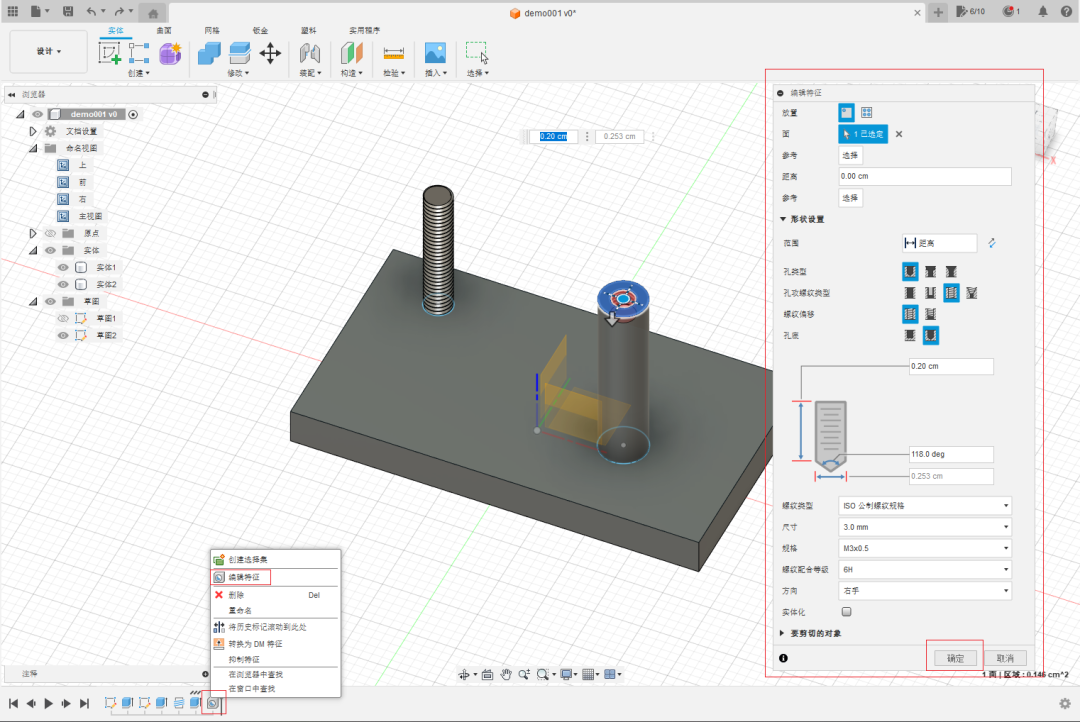Open the display settings monitor icon
The height and width of the screenshot is (722, 1080).
coord(566,674)
